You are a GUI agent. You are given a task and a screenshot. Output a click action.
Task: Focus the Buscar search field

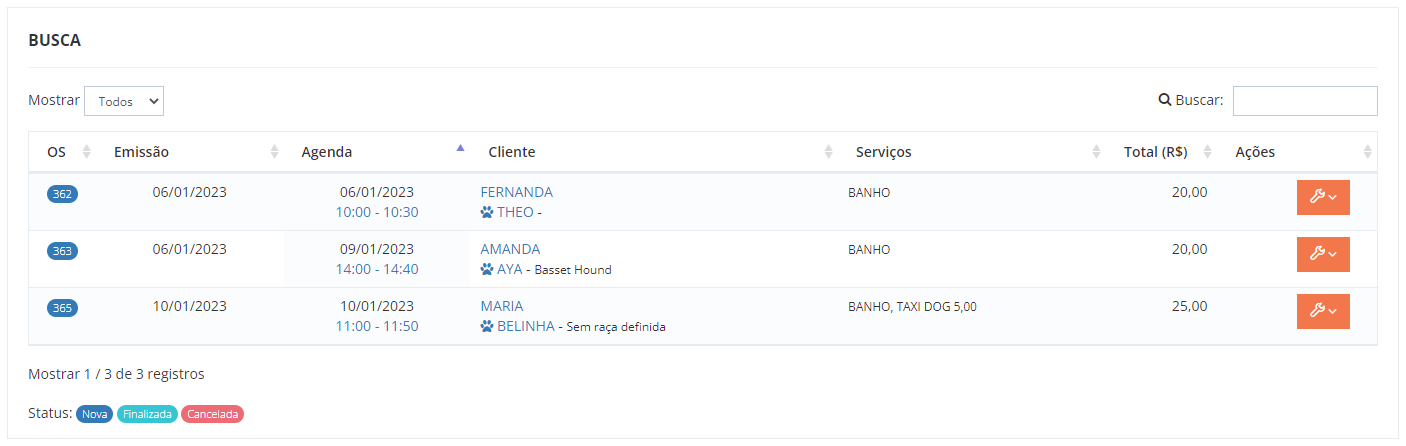[x=1305, y=101]
